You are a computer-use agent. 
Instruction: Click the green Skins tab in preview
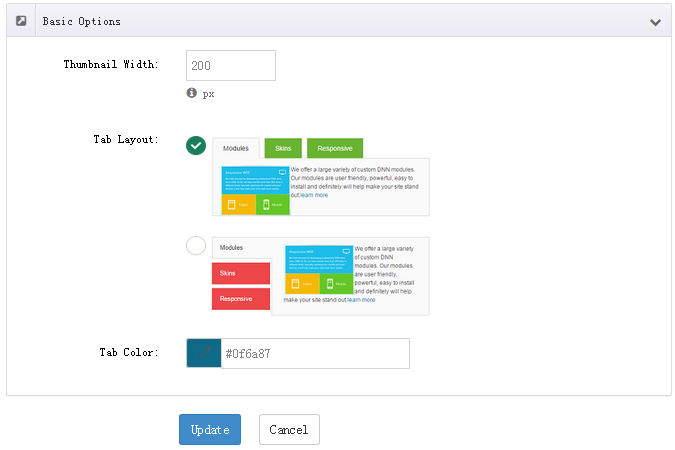point(283,148)
